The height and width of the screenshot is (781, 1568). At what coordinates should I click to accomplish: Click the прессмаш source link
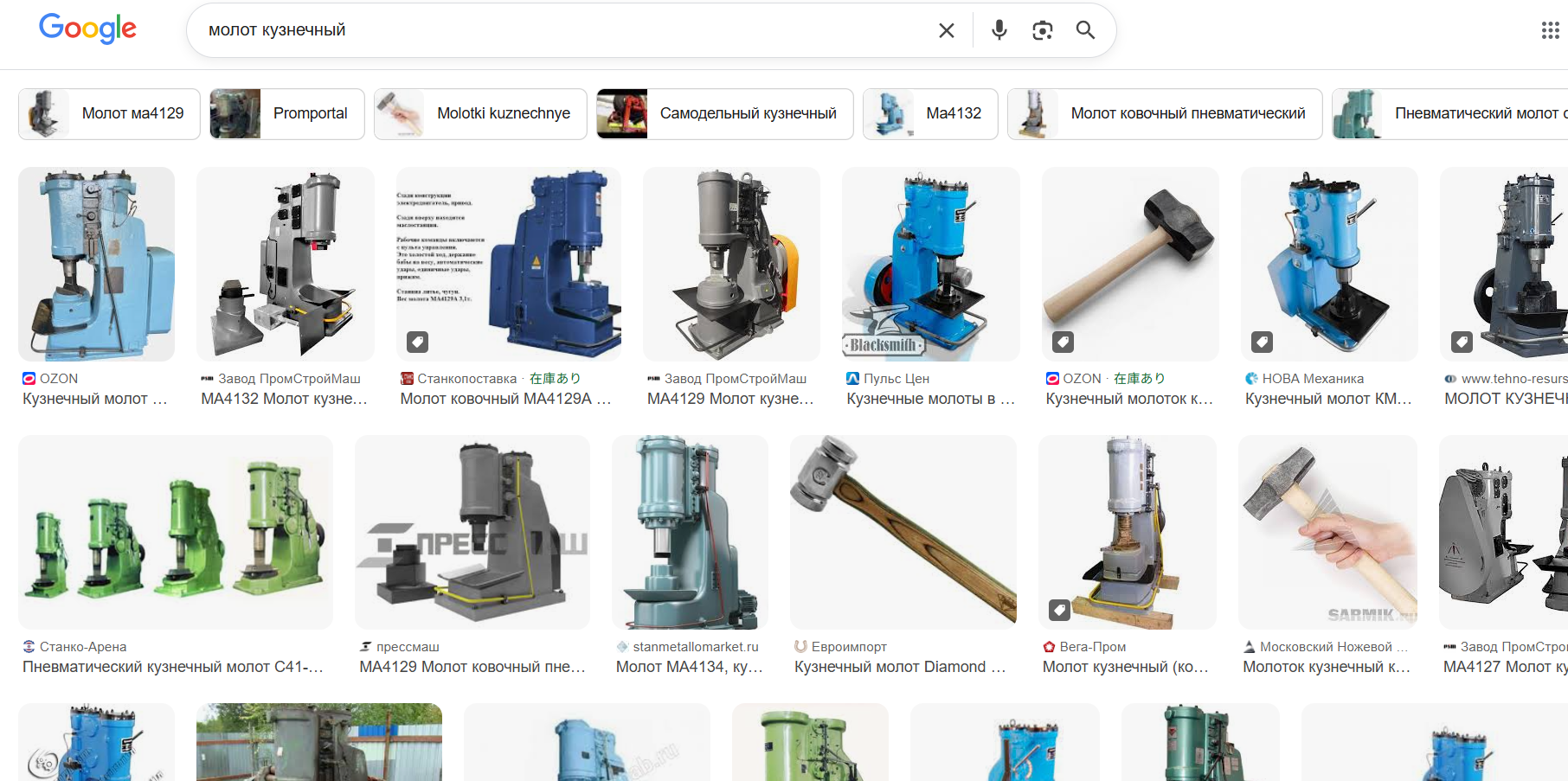pyautogui.click(x=399, y=647)
